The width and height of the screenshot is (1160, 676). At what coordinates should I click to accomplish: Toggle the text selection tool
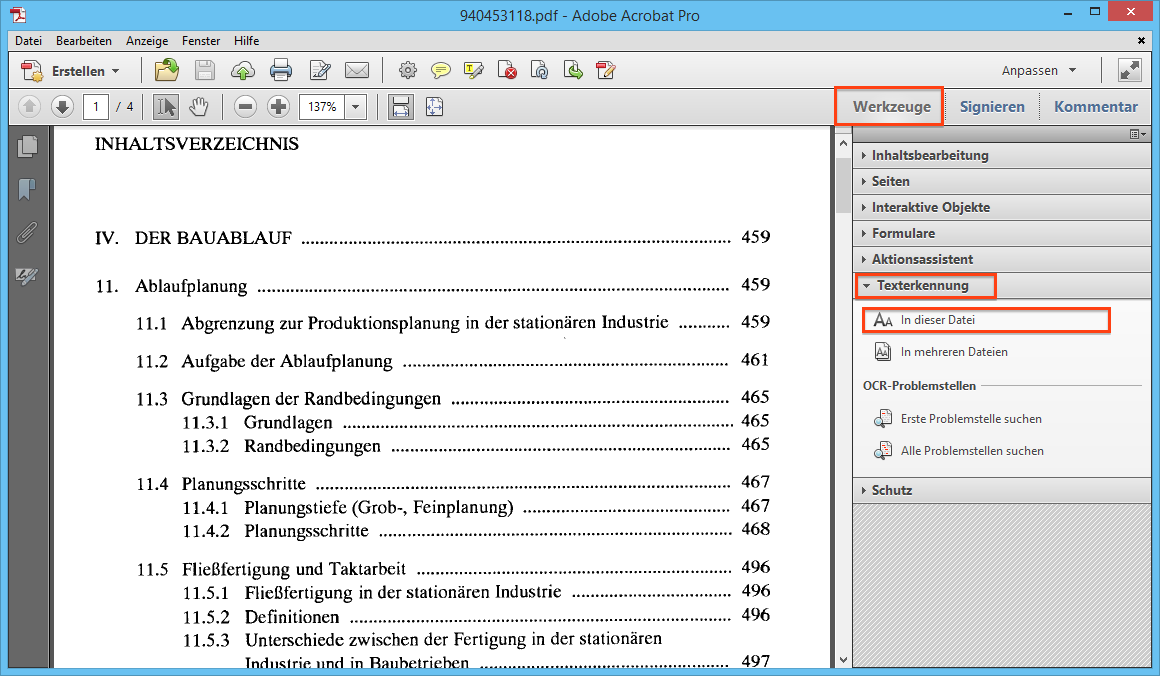point(167,106)
